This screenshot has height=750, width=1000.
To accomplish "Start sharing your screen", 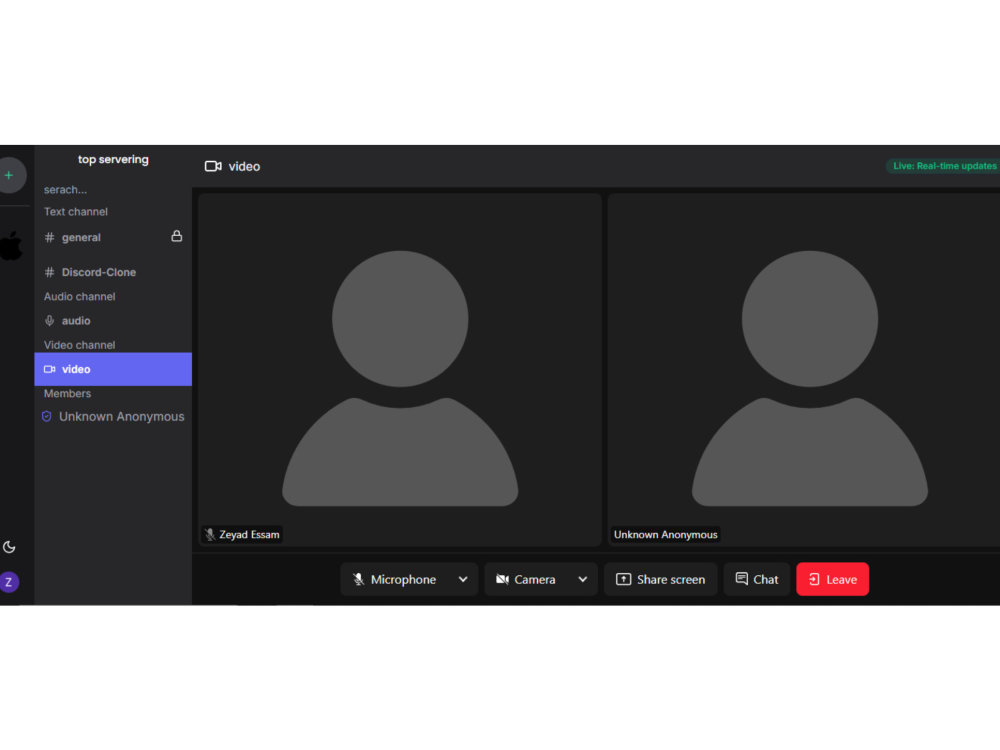I will pyautogui.click(x=661, y=579).
